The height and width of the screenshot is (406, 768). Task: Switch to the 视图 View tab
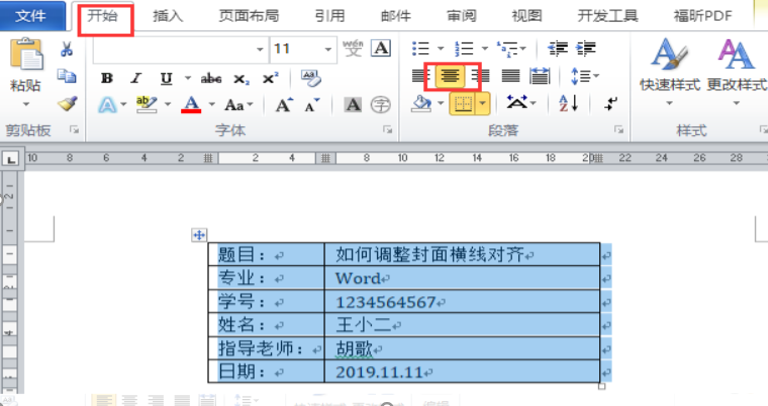tap(527, 16)
